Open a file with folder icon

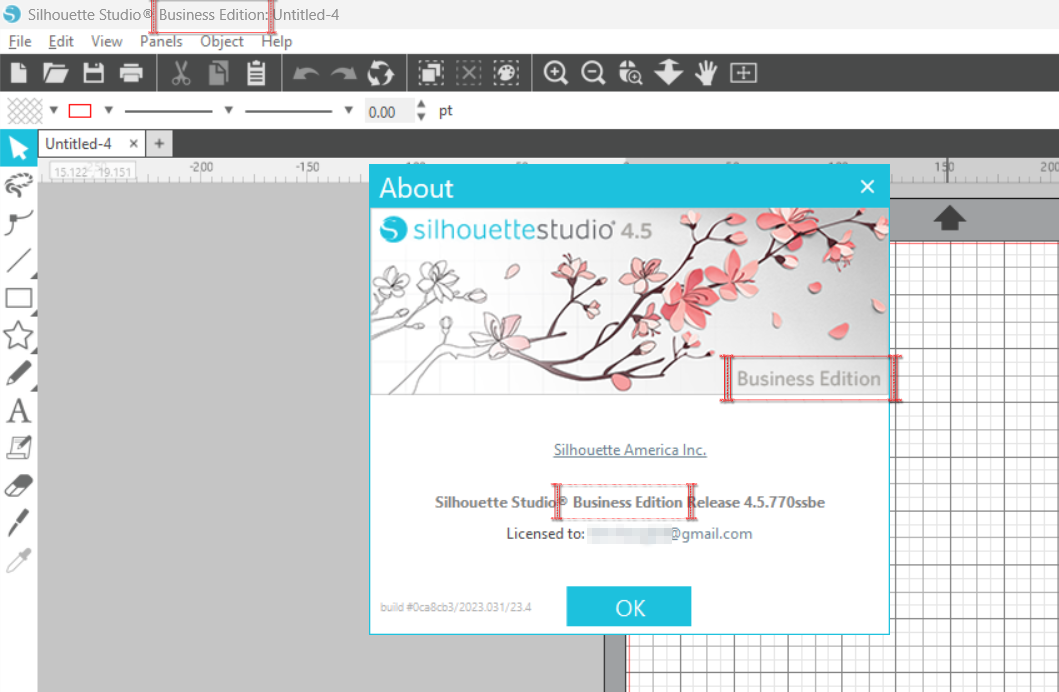55,72
